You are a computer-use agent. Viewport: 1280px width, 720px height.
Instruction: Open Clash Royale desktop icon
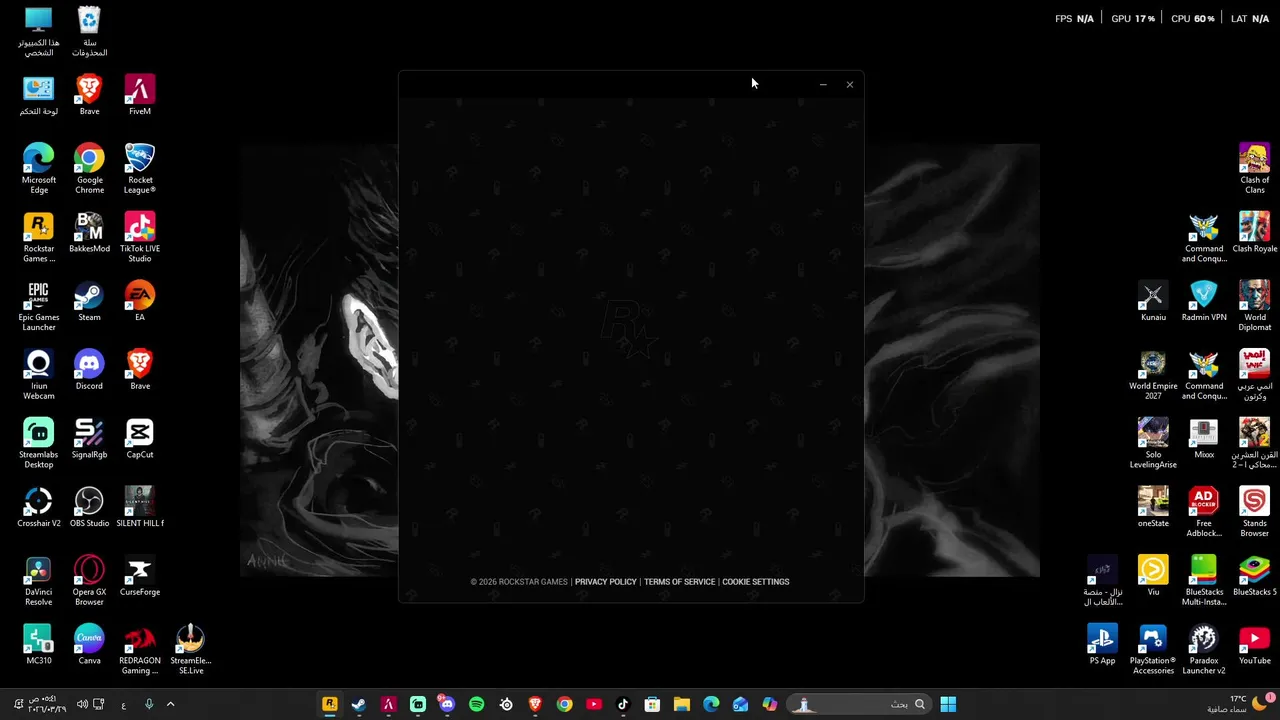pyautogui.click(x=1254, y=233)
